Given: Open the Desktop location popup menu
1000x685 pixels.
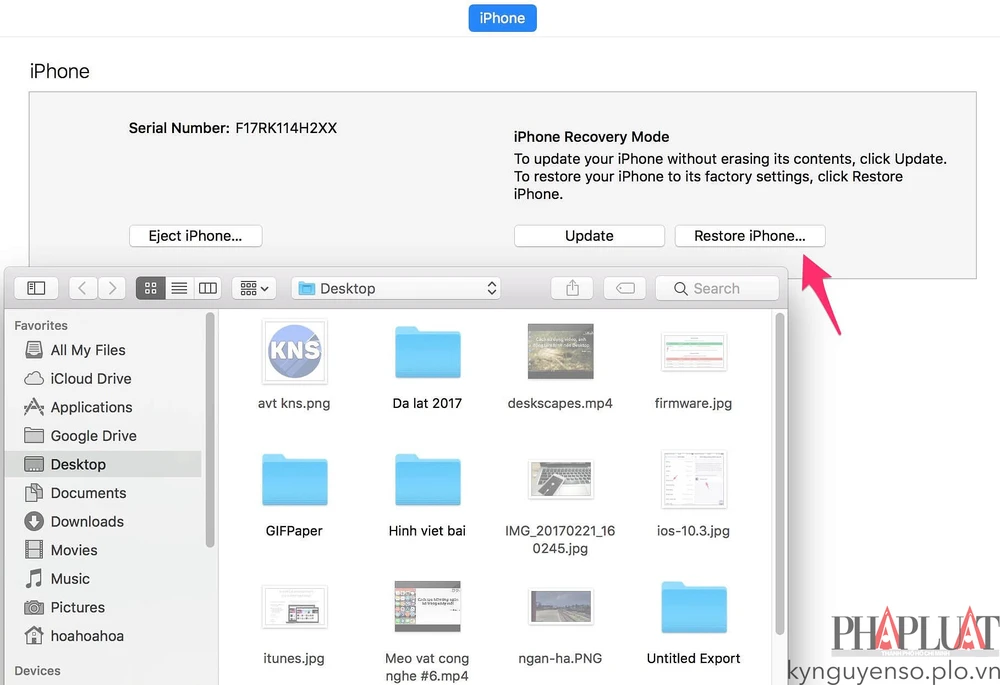Looking at the screenshot, I should click(x=396, y=288).
